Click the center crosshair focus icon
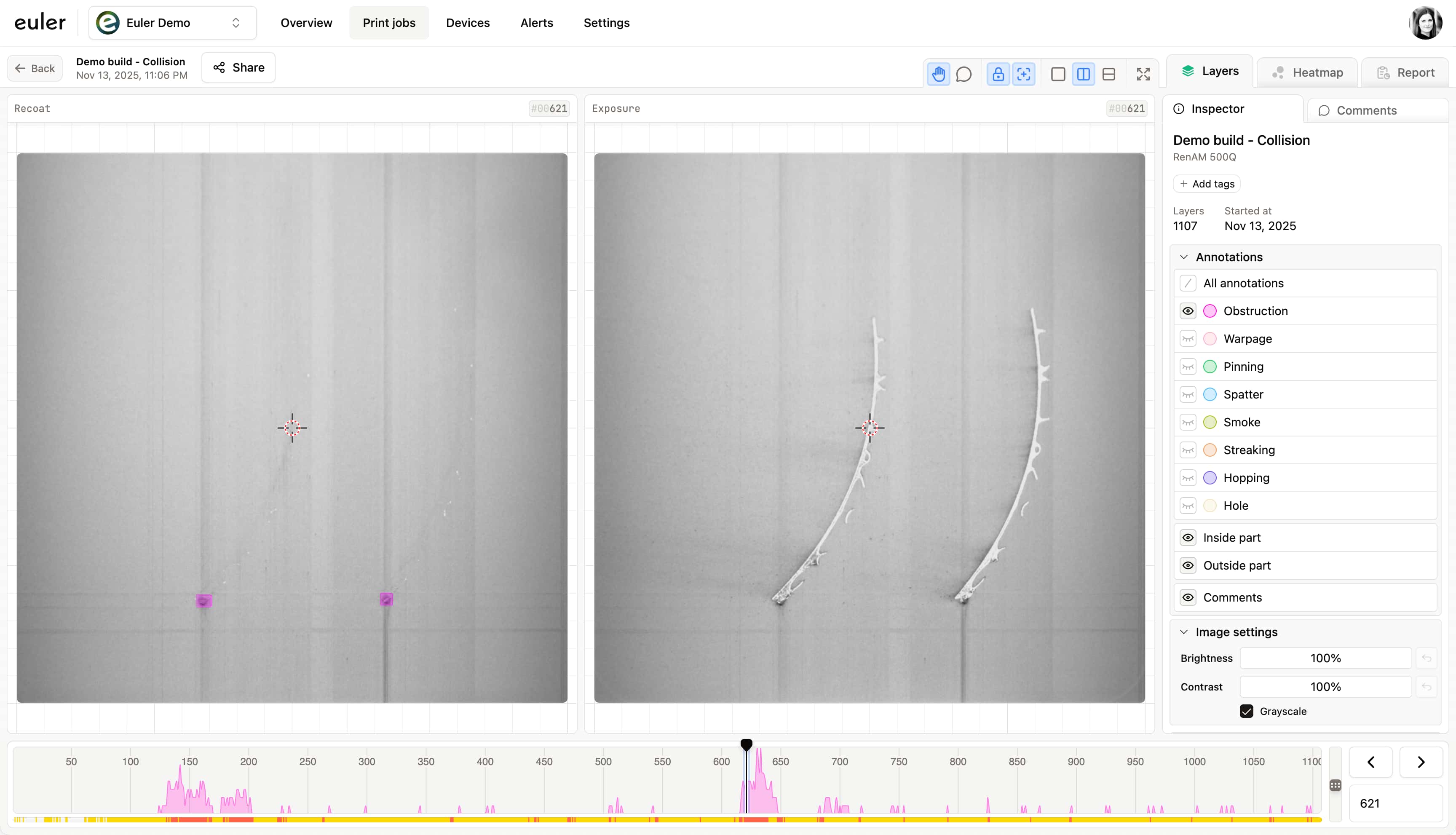 (x=1024, y=74)
